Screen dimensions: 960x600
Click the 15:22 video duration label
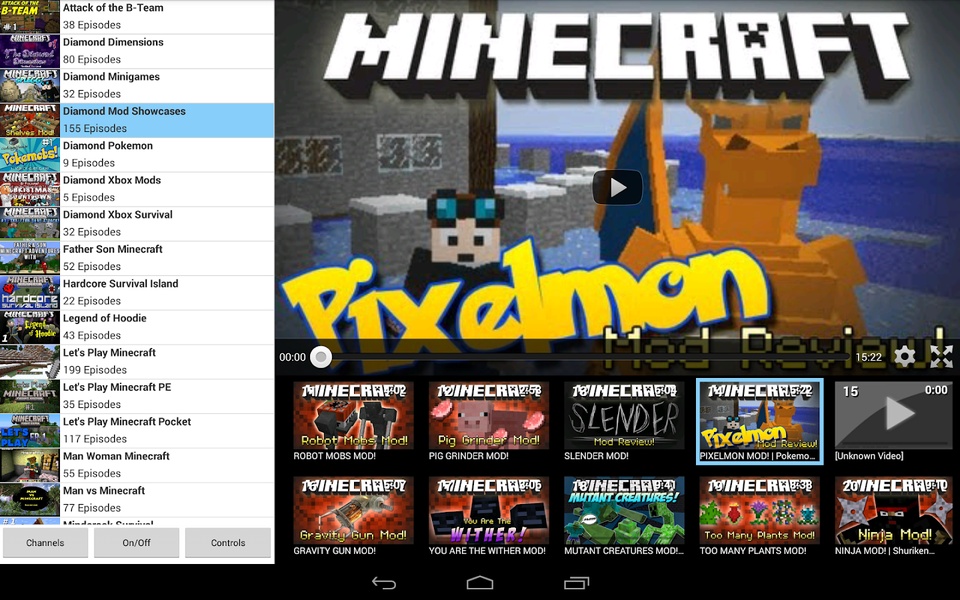coord(868,357)
